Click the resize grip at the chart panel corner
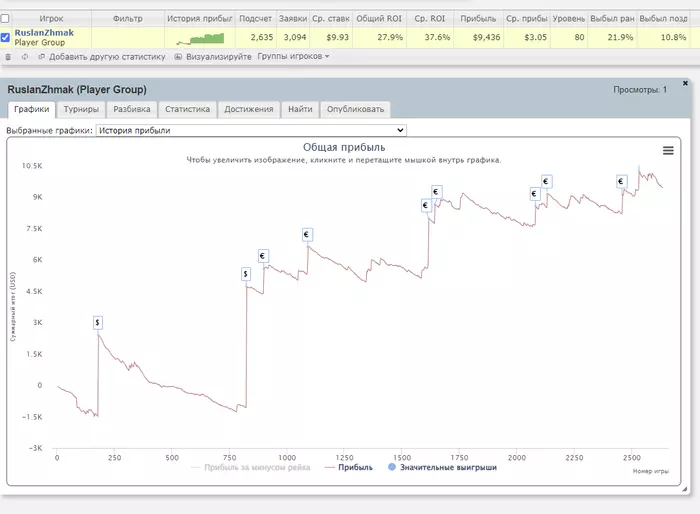Screen dimensions: 700x514 click(x=684, y=489)
